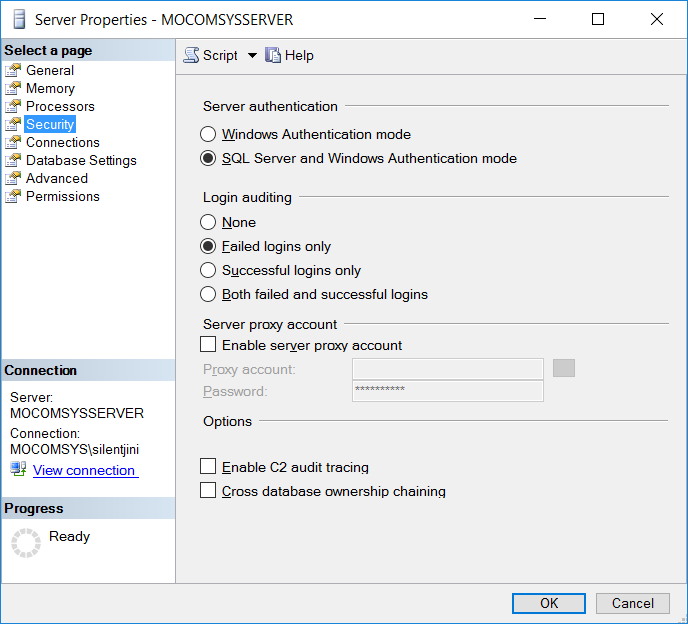Select the highlighted Security page
This screenshot has height=624, width=688.
click(50, 124)
